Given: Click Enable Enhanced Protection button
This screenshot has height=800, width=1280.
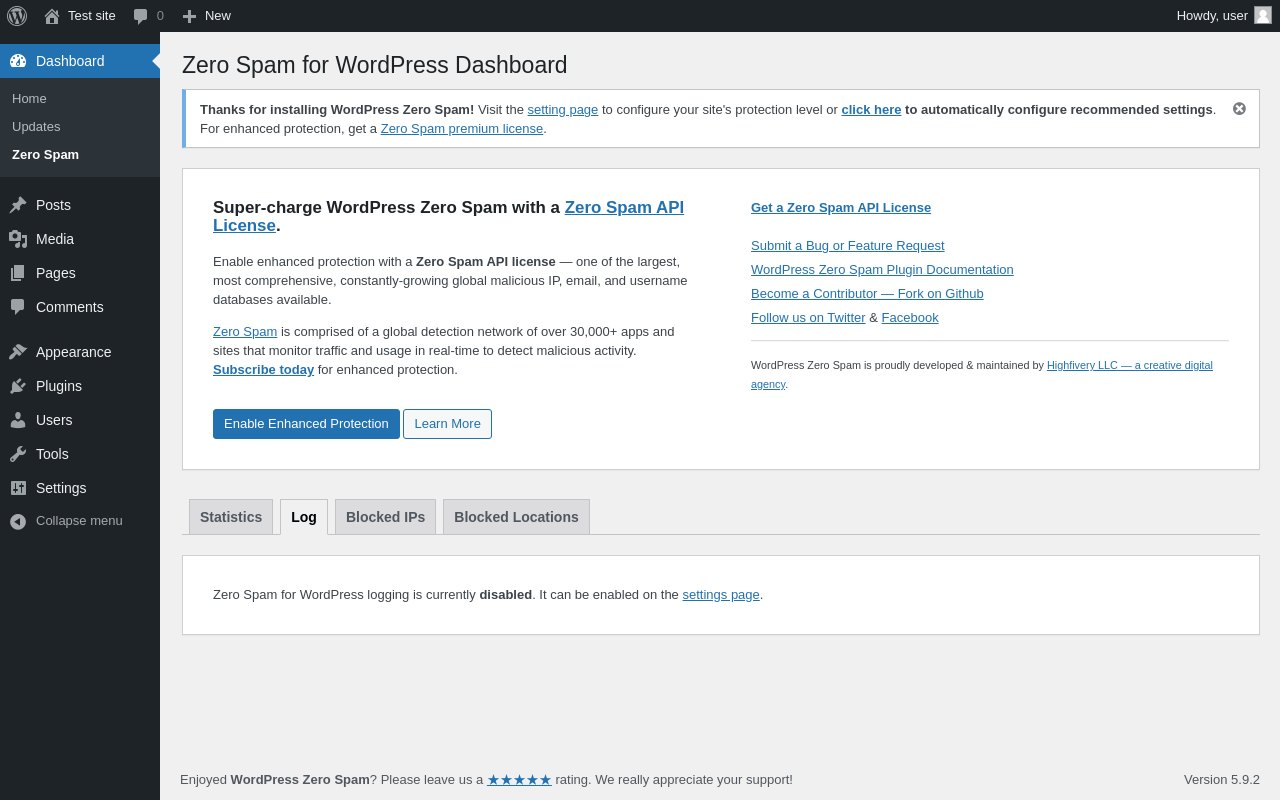Looking at the screenshot, I should pos(306,424).
